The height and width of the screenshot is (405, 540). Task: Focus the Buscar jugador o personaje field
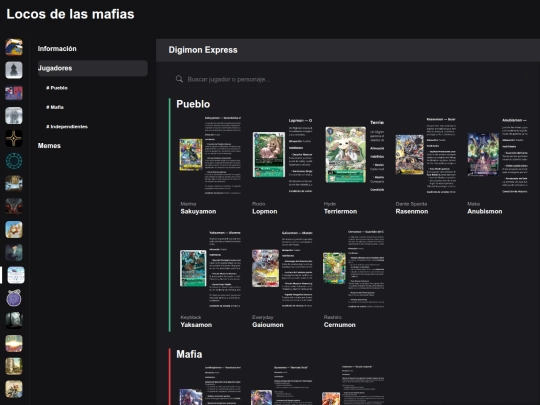click(x=348, y=79)
